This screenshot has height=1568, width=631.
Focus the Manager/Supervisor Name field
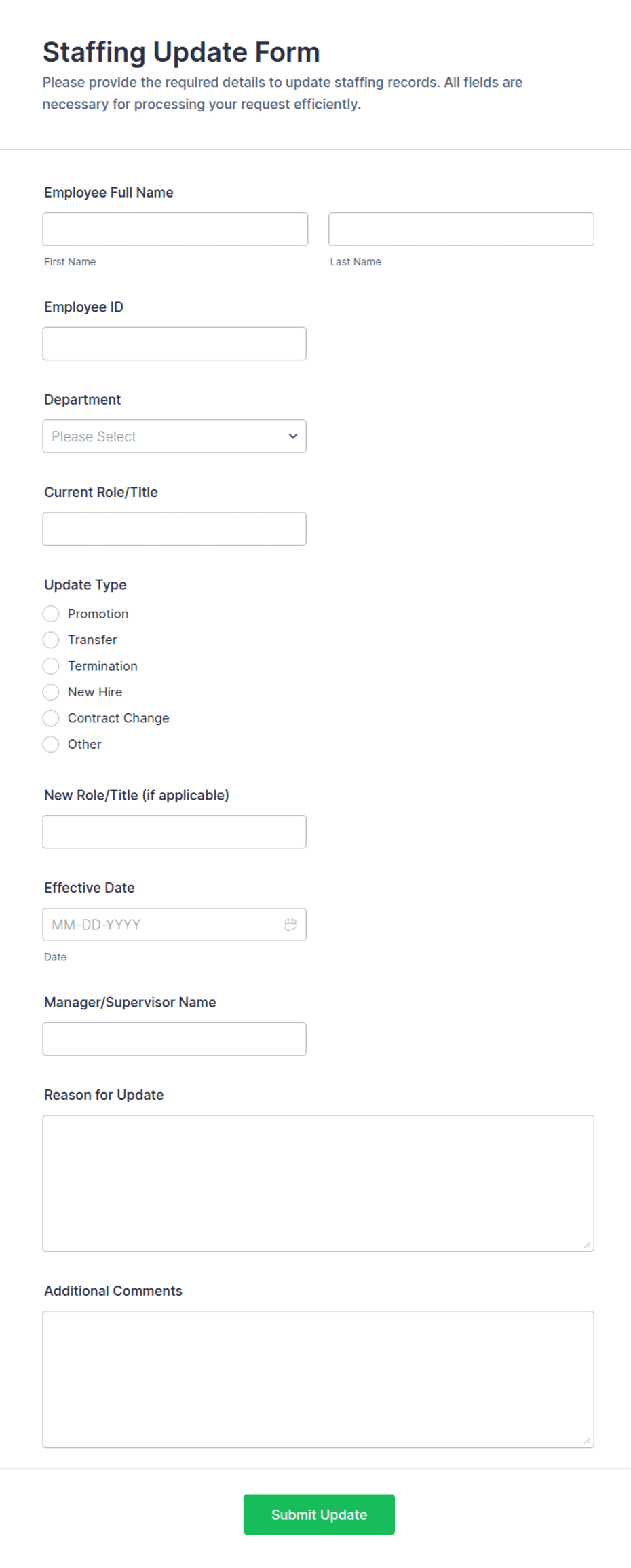coord(174,1039)
